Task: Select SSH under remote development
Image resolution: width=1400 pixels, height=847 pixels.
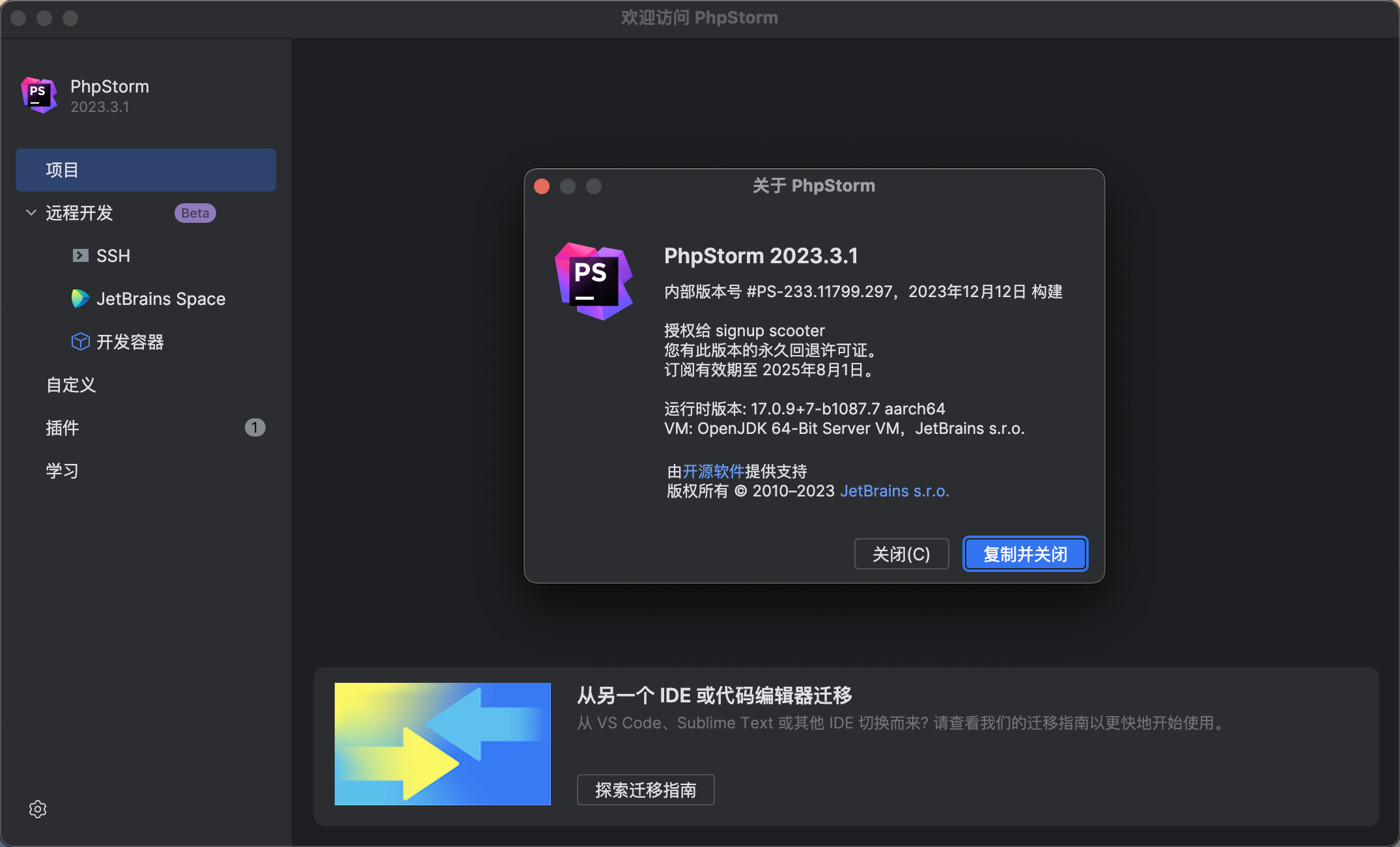Action: pos(113,256)
